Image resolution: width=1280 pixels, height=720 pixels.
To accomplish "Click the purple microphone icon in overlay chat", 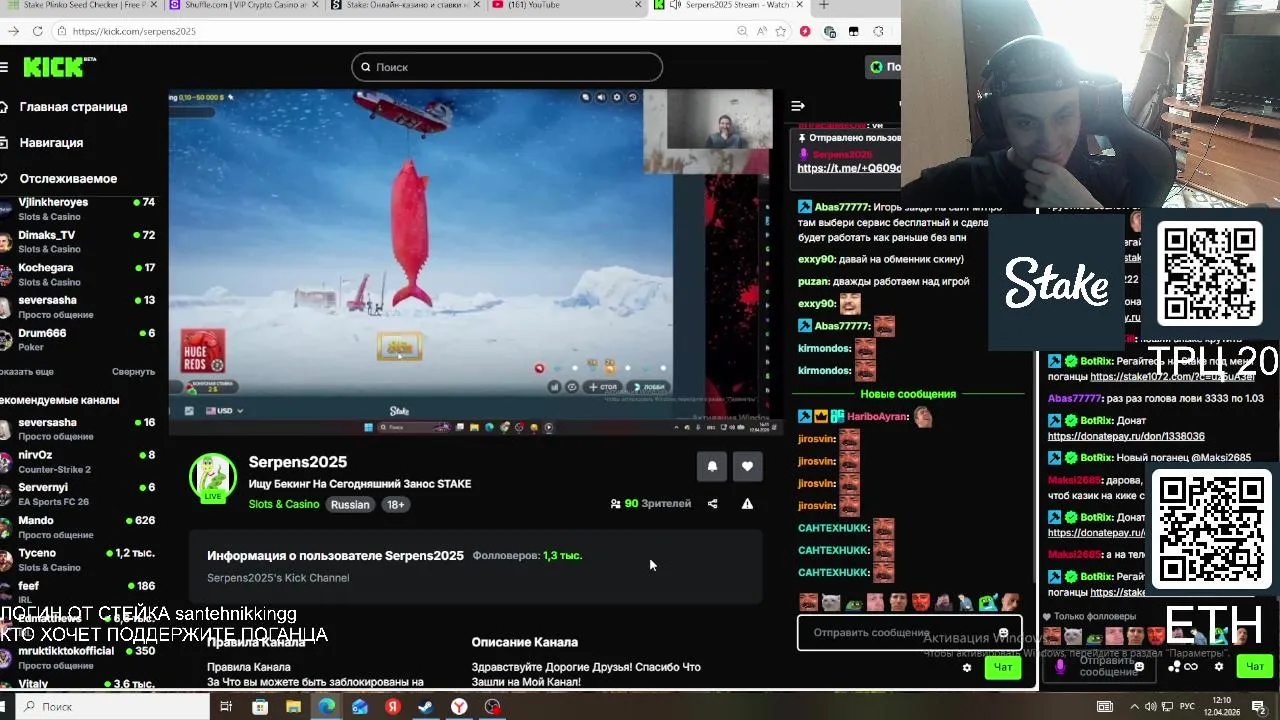I will [1060, 667].
